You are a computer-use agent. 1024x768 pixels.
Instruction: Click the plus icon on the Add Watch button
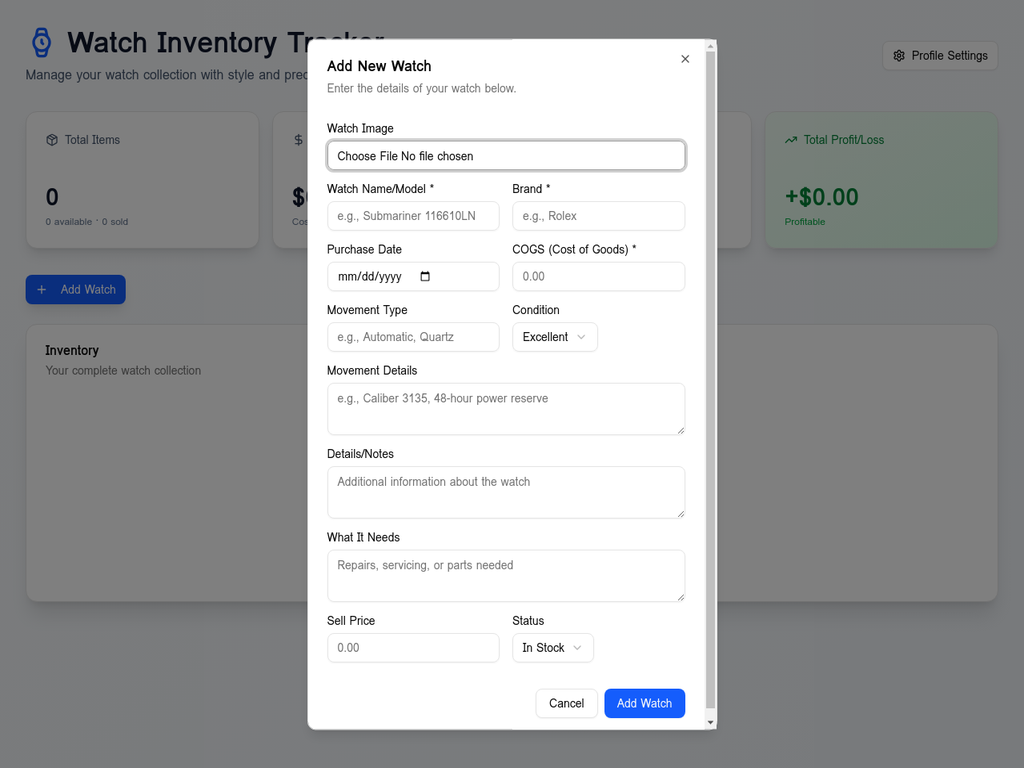pos(41,289)
